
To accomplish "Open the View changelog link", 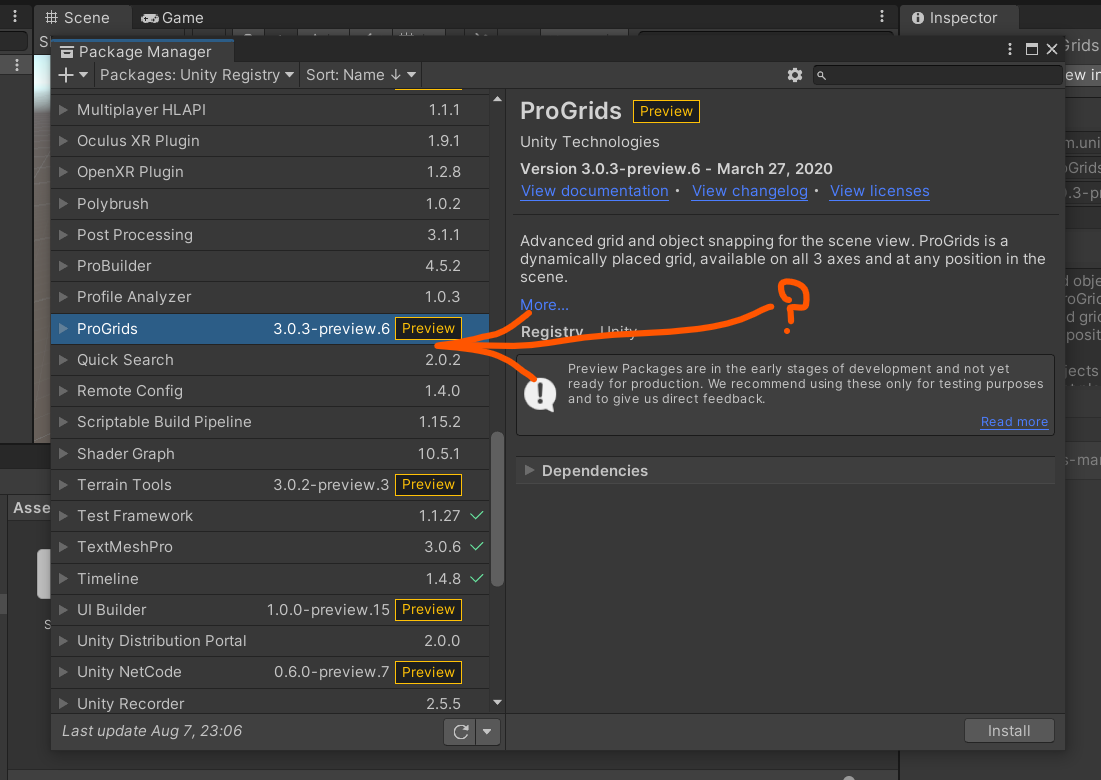I will (749, 191).
